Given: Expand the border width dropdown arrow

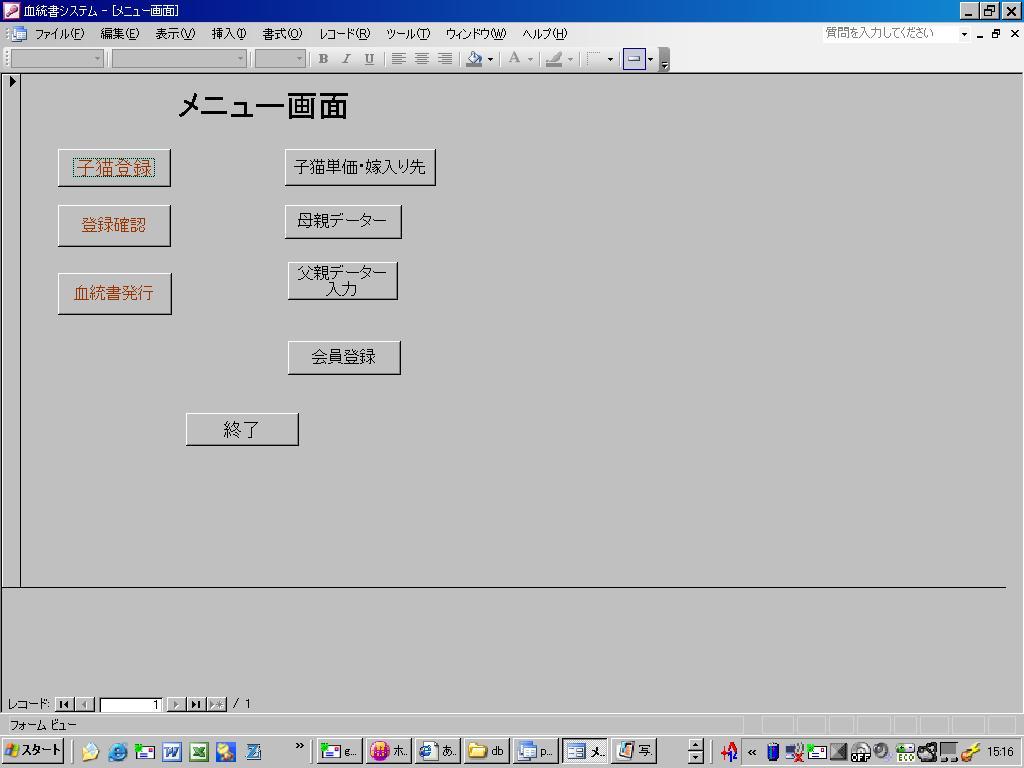Looking at the screenshot, I should click(610, 59).
